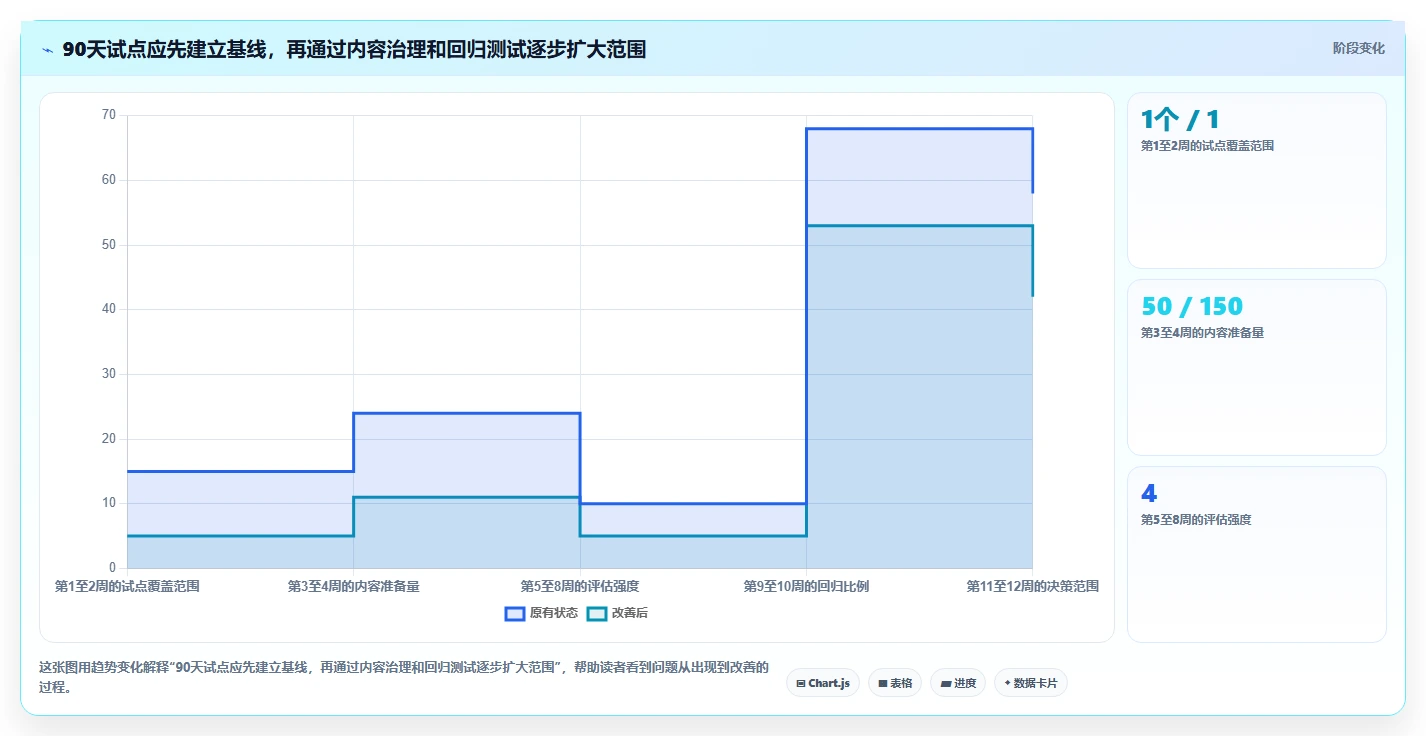Open the 50 / 150 data card
Screen dimensions: 1426x736
point(1256,367)
